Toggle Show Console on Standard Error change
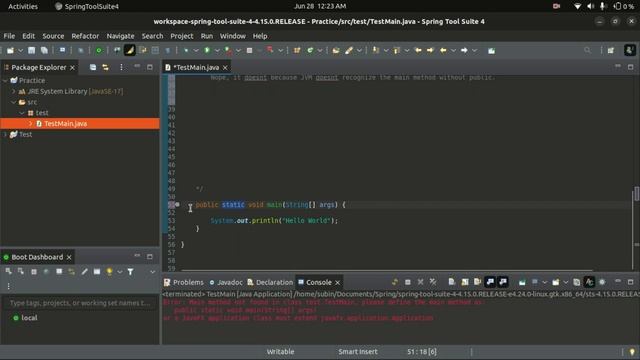This screenshot has height=360, width=640. click(x=503, y=282)
